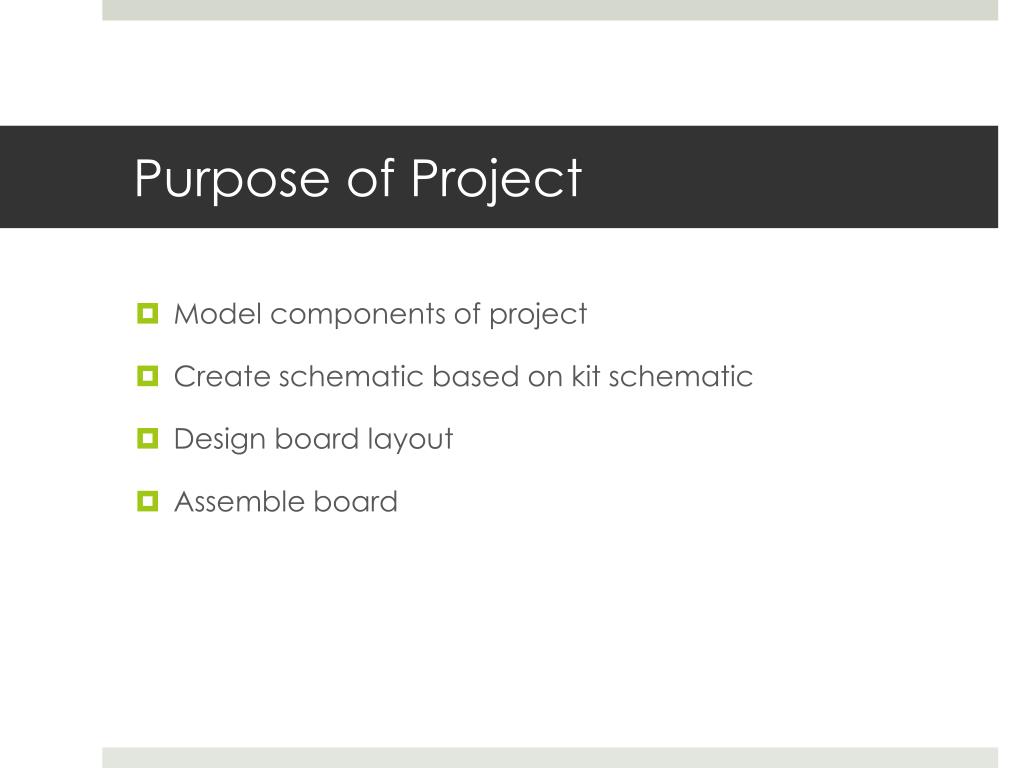This screenshot has width=1024, height=768.
Task: Click the green bullet before 'Assemble board'
Action: click(x=148, y=502)
